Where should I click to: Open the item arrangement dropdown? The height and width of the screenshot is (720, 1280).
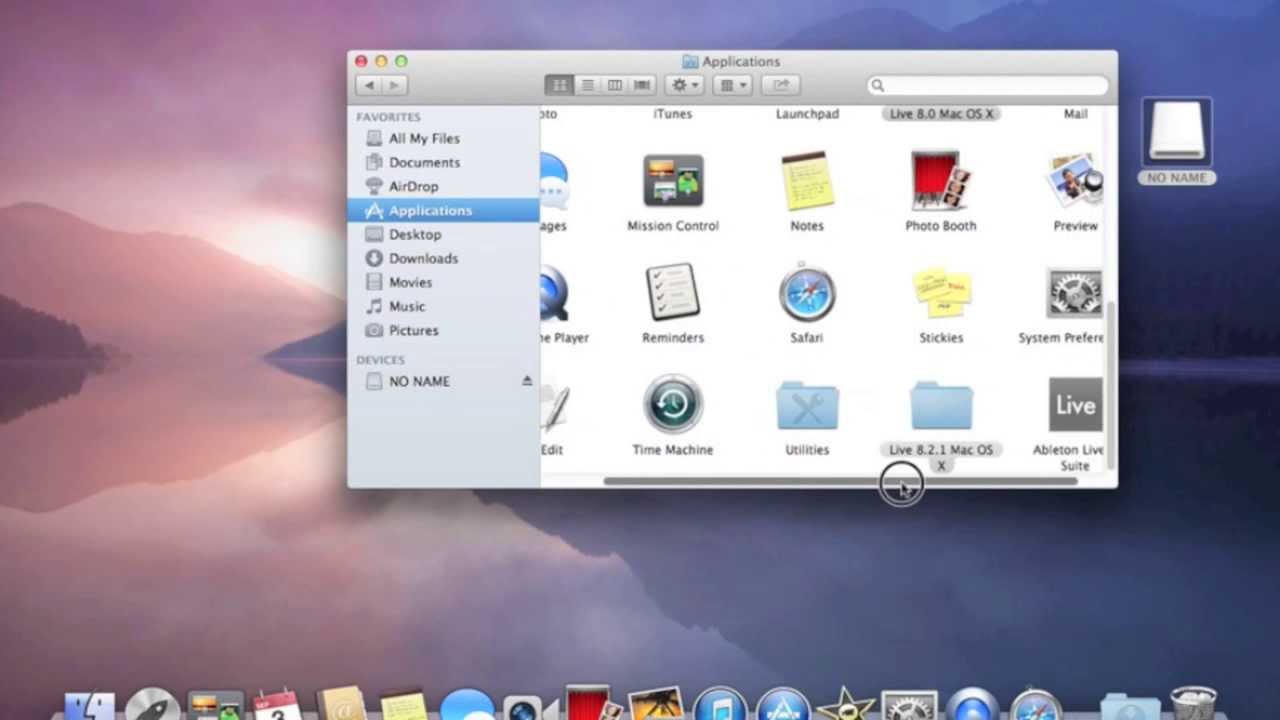click(732, 85)
